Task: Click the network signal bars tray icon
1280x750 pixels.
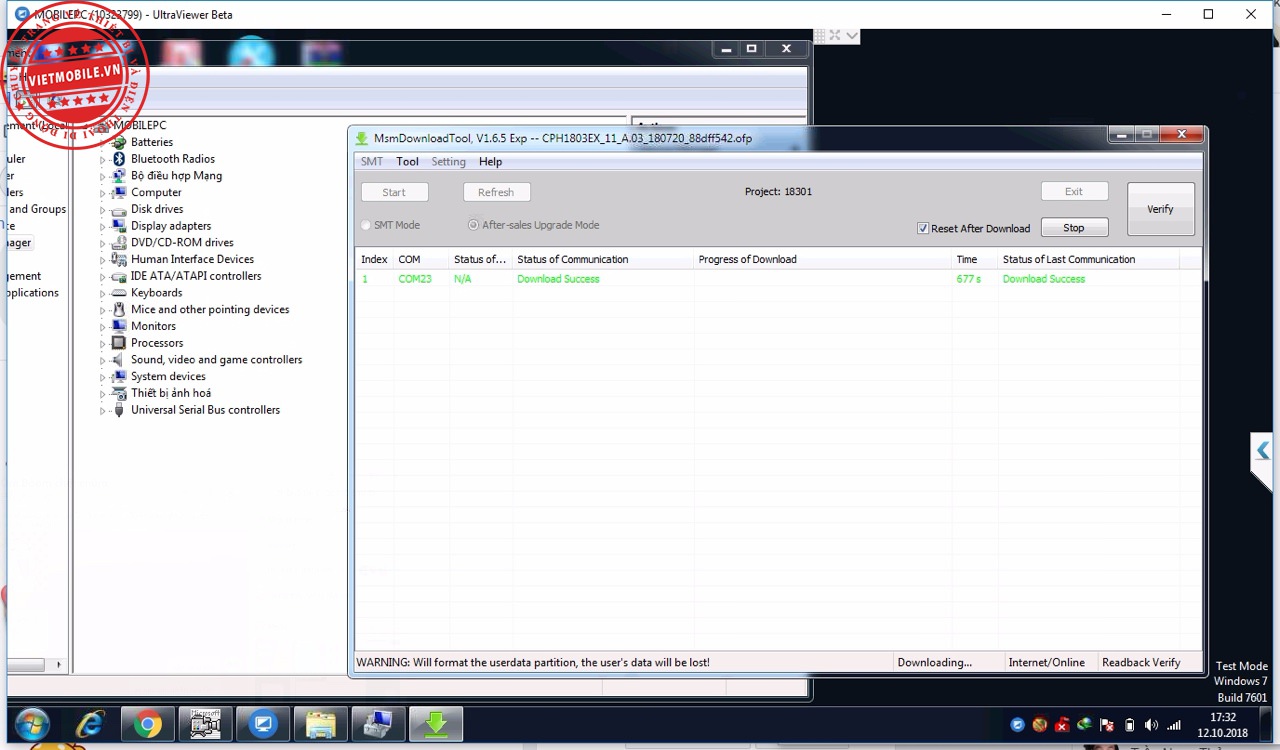Action: point(1174,725)
